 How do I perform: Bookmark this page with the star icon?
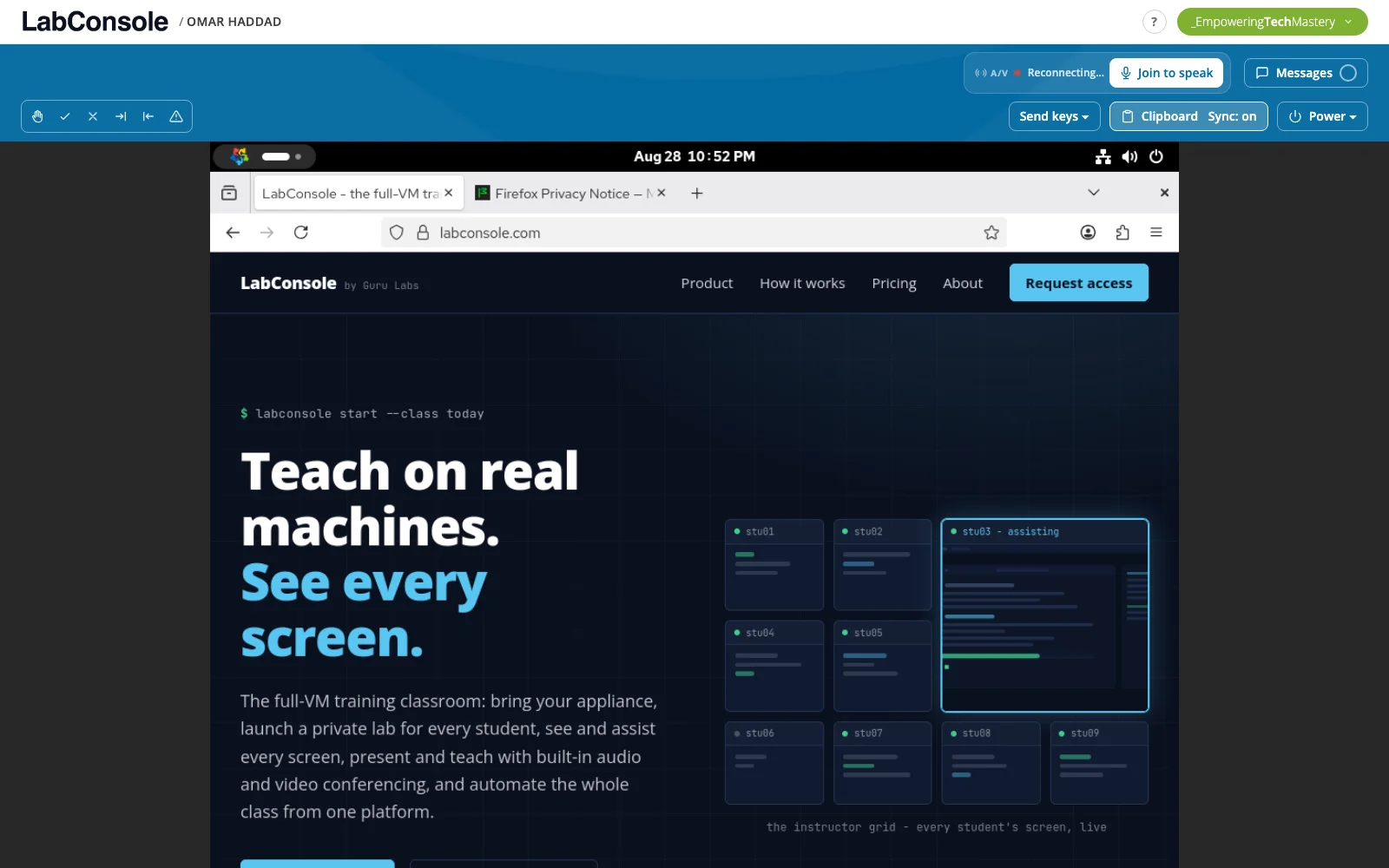(991, 233)
